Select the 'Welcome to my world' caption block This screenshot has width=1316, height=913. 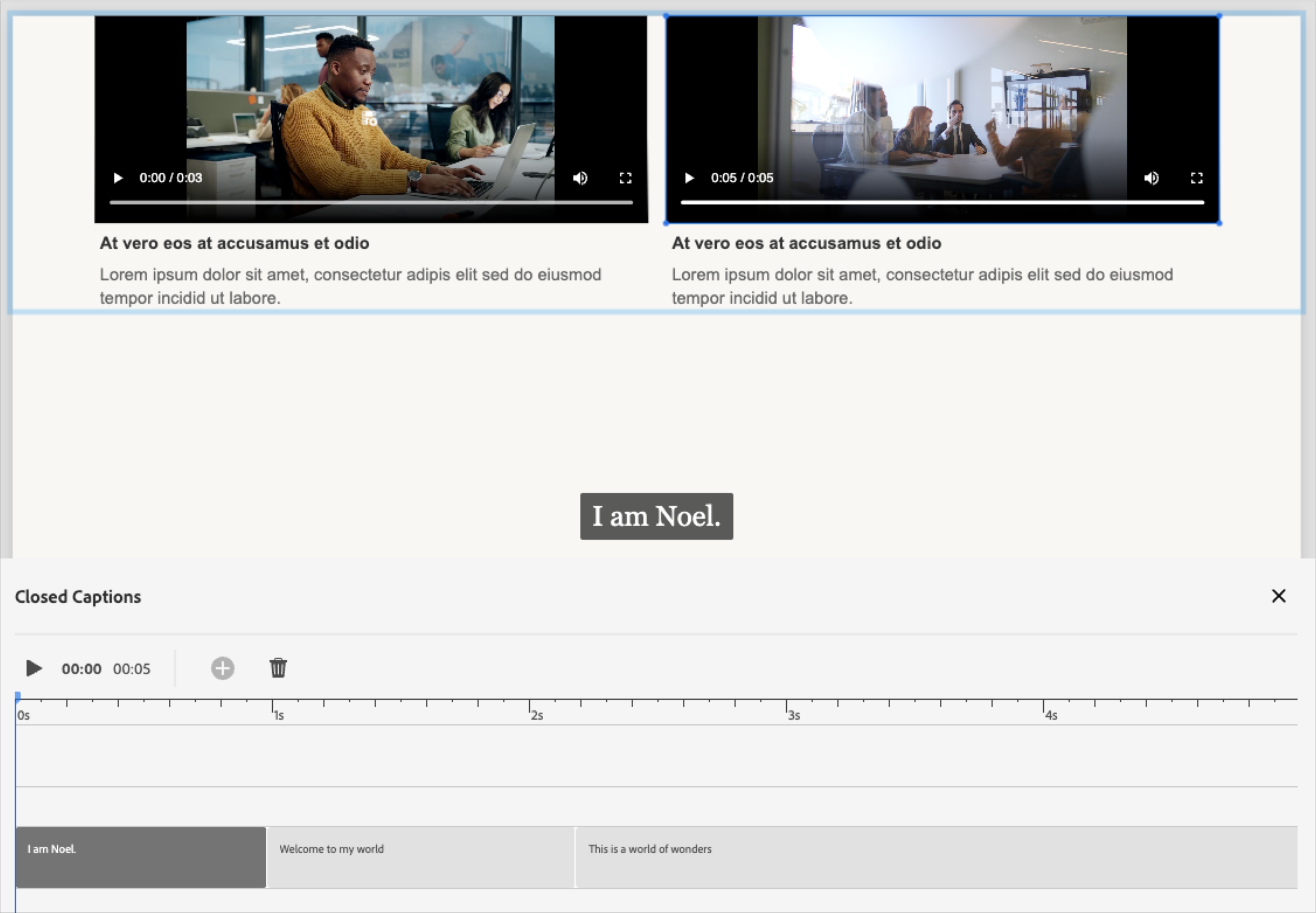click(x=419, y=856)
